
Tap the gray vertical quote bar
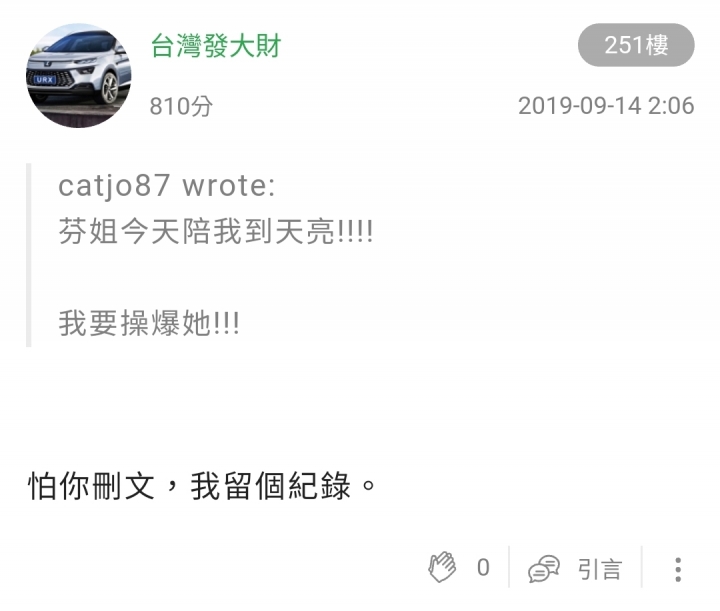(28, 255)
